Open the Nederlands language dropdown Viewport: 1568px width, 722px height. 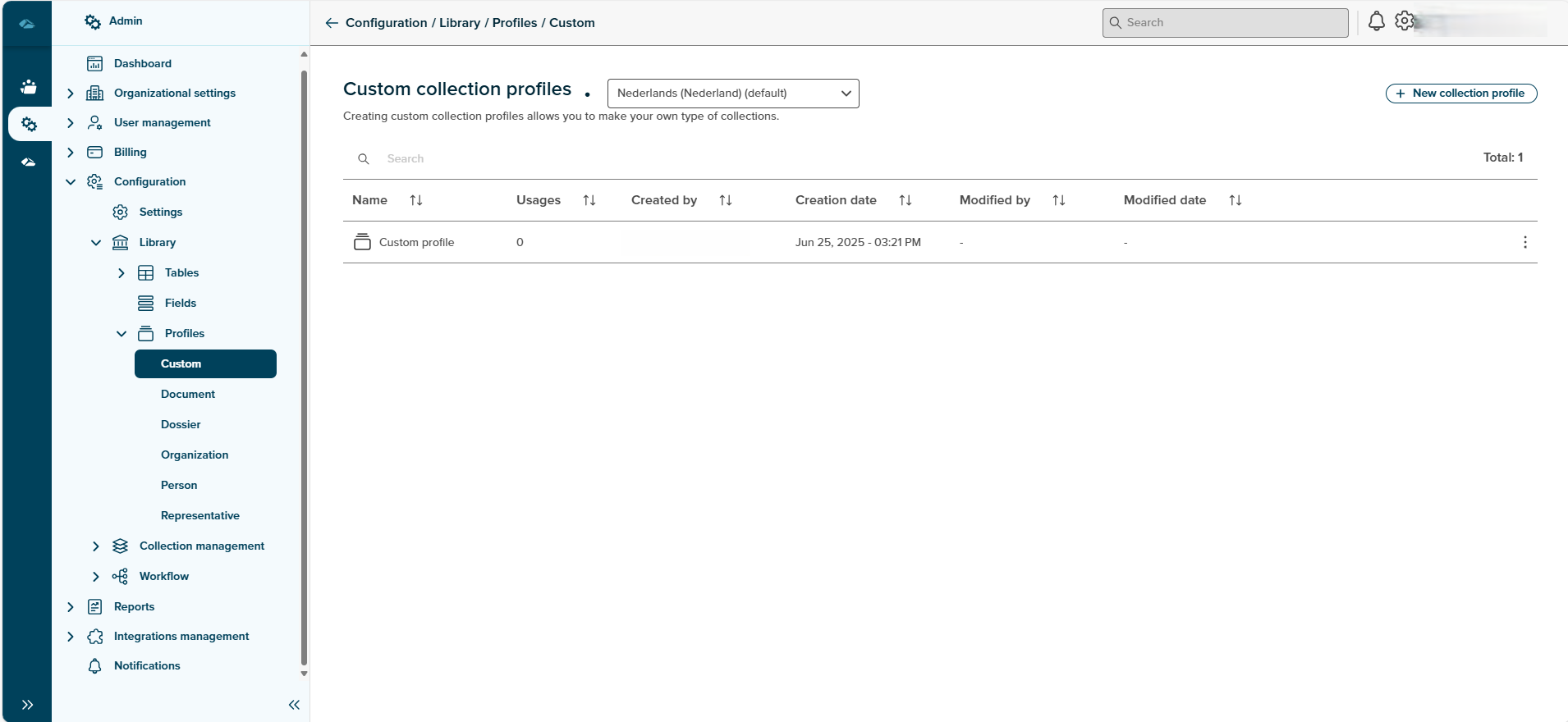pyautogui.click(x=732, y=94)
